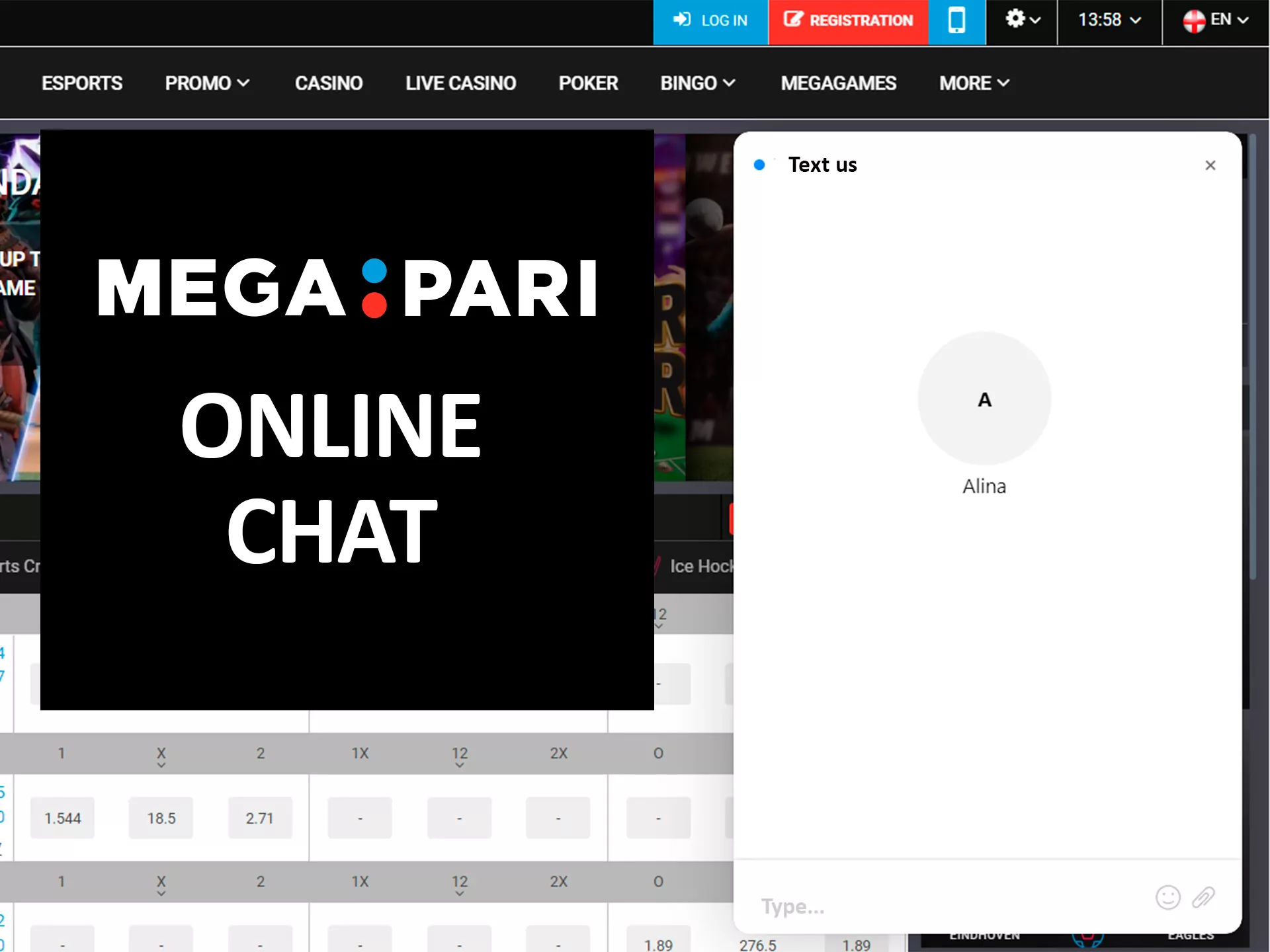The width and height of the screenshot is (1270, 952).
Task: Open the LIVE CASINO section
Action: point(460,83)
